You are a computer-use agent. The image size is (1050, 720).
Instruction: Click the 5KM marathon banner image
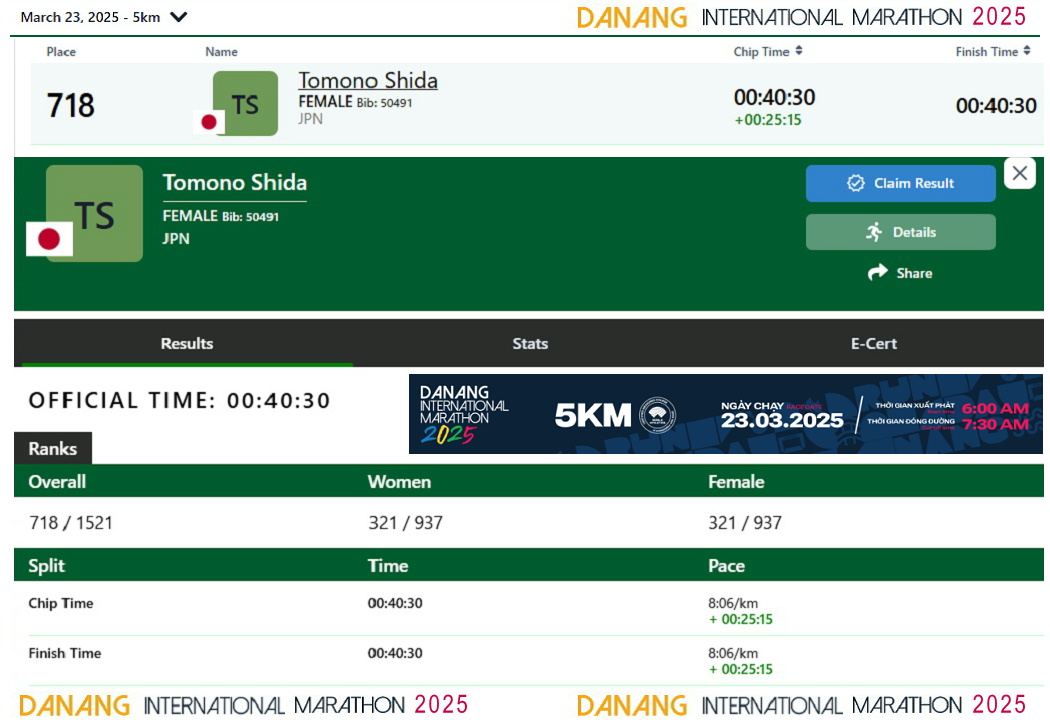(x=726, y=414)
